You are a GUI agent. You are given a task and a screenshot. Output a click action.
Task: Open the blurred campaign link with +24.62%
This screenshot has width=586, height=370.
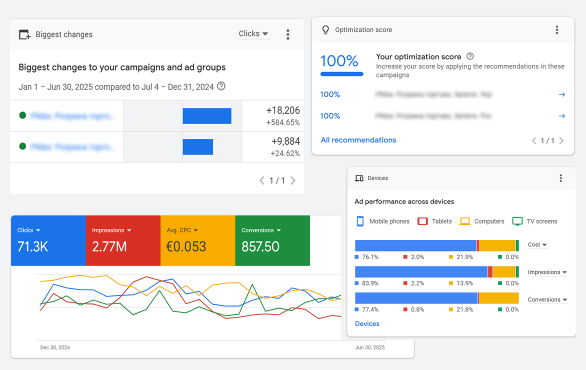point(73,147)
